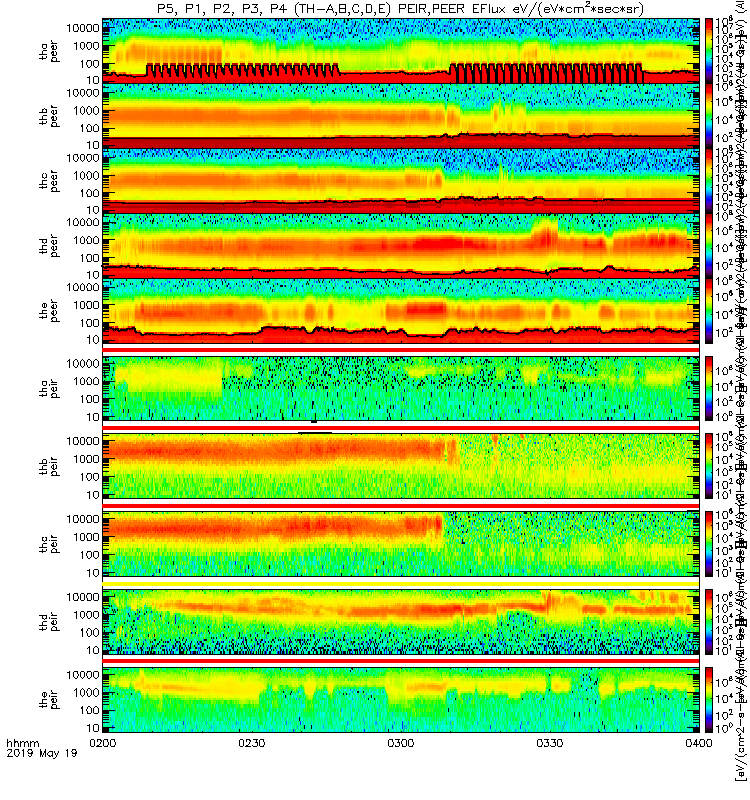Select the 'the peir' panel label

pyautogui.click(x=49, y=699)
